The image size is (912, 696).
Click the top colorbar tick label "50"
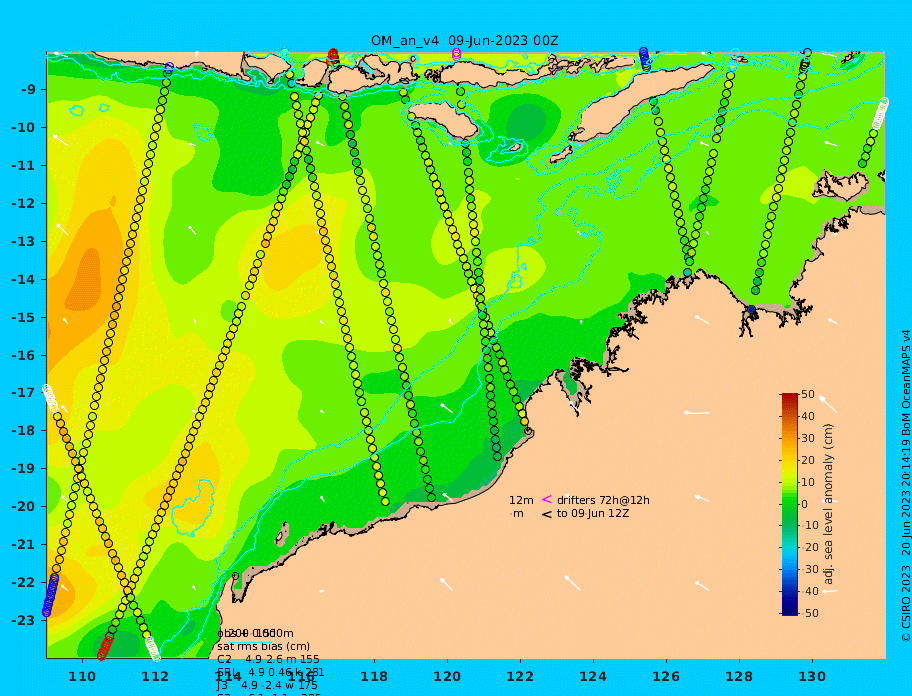[808, 394]
